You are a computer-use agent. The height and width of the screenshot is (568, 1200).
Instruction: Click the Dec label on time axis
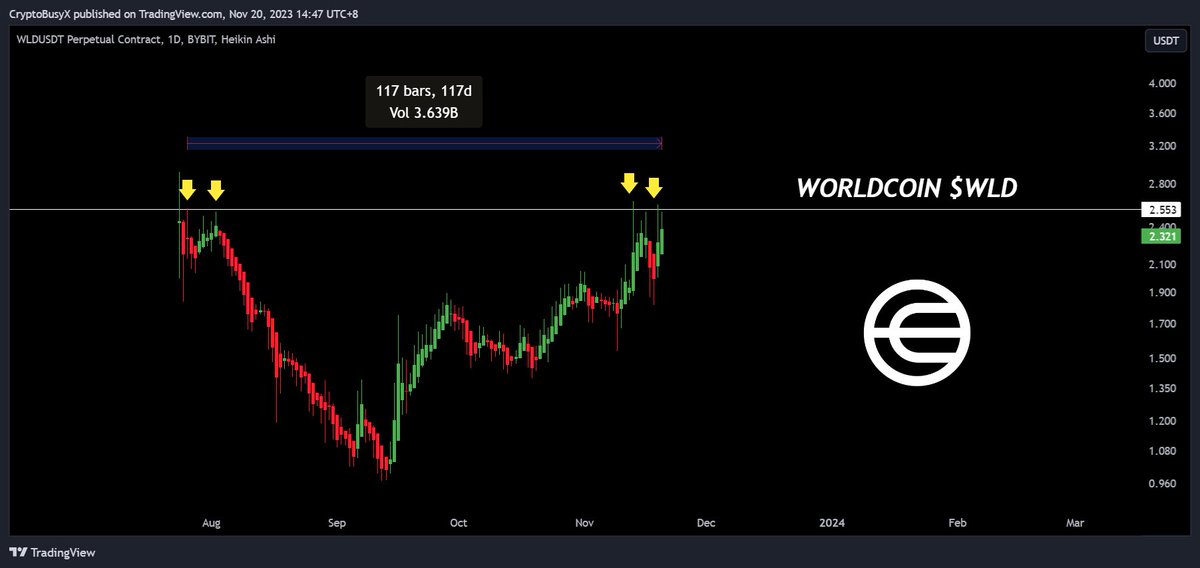point(706,523)
